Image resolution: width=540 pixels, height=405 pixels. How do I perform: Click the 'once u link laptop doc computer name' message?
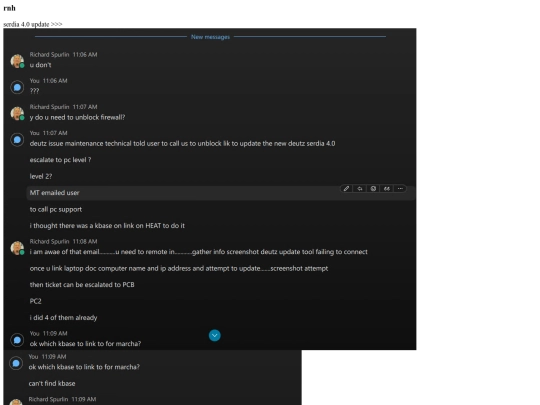pos(179,268)
